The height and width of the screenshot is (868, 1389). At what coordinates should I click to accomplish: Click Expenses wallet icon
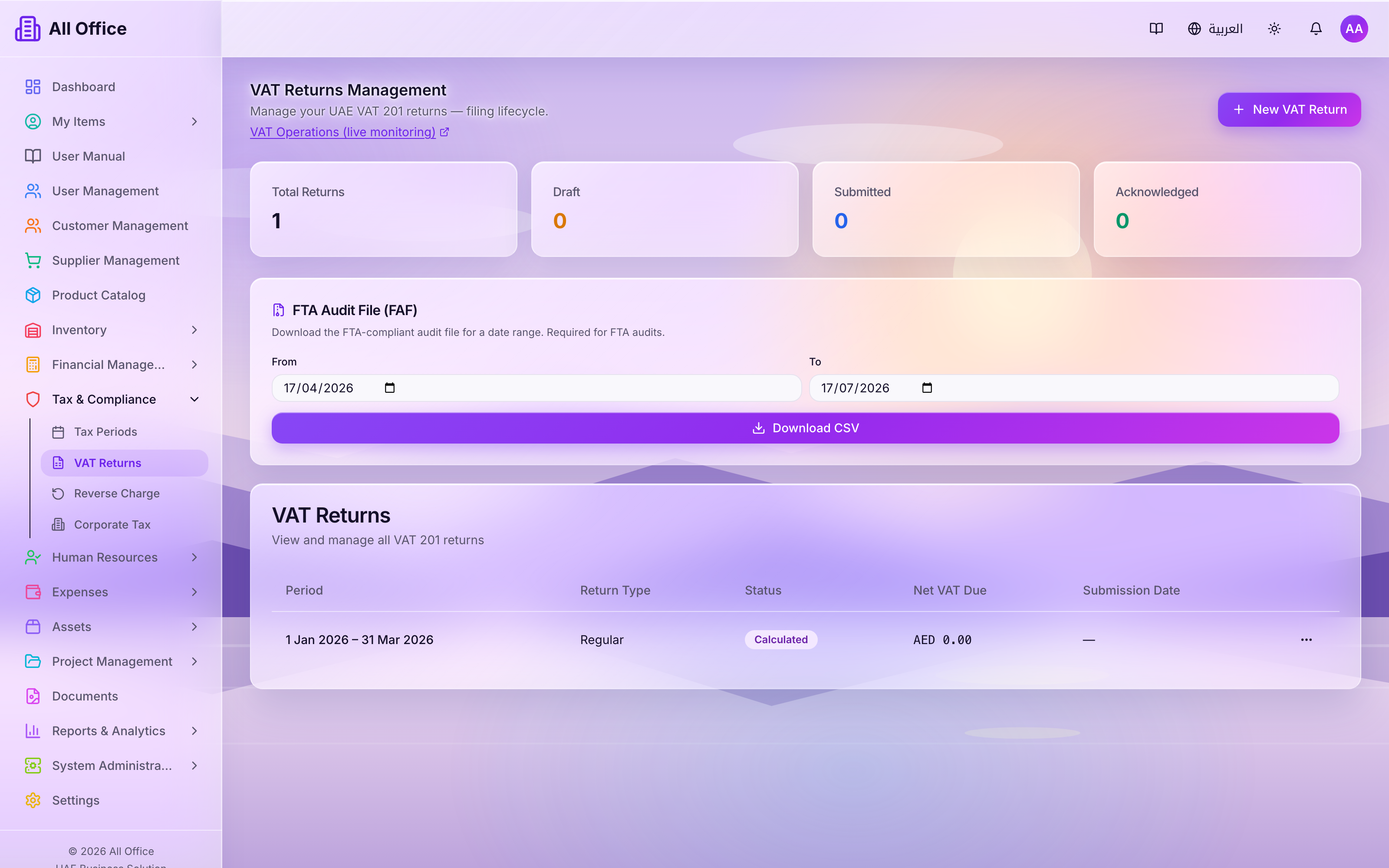33,592
